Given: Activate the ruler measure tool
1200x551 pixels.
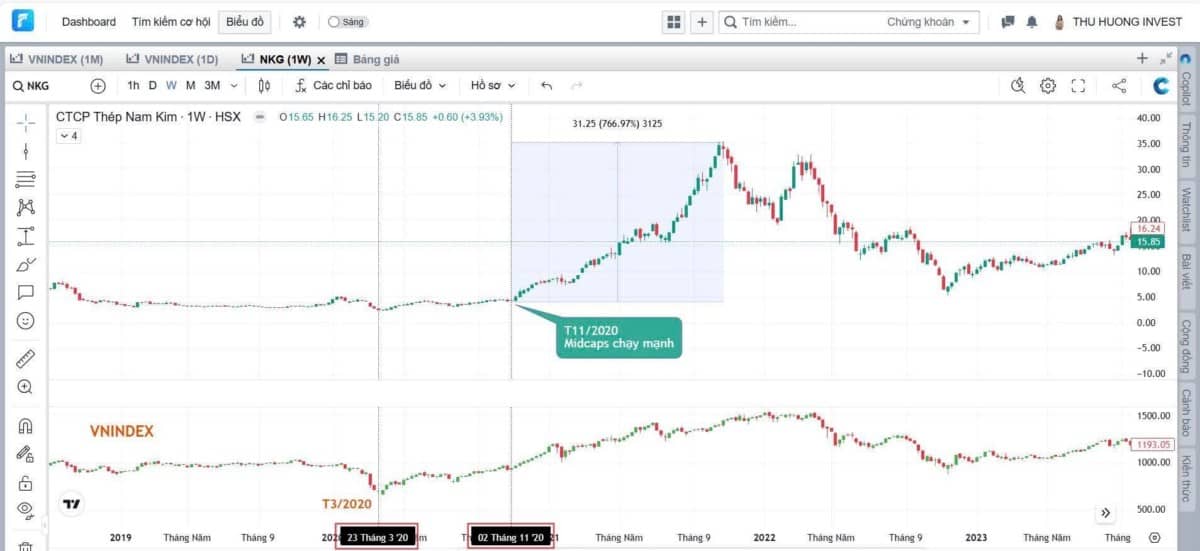Looking at the screenshot, I should coord(25,358).
